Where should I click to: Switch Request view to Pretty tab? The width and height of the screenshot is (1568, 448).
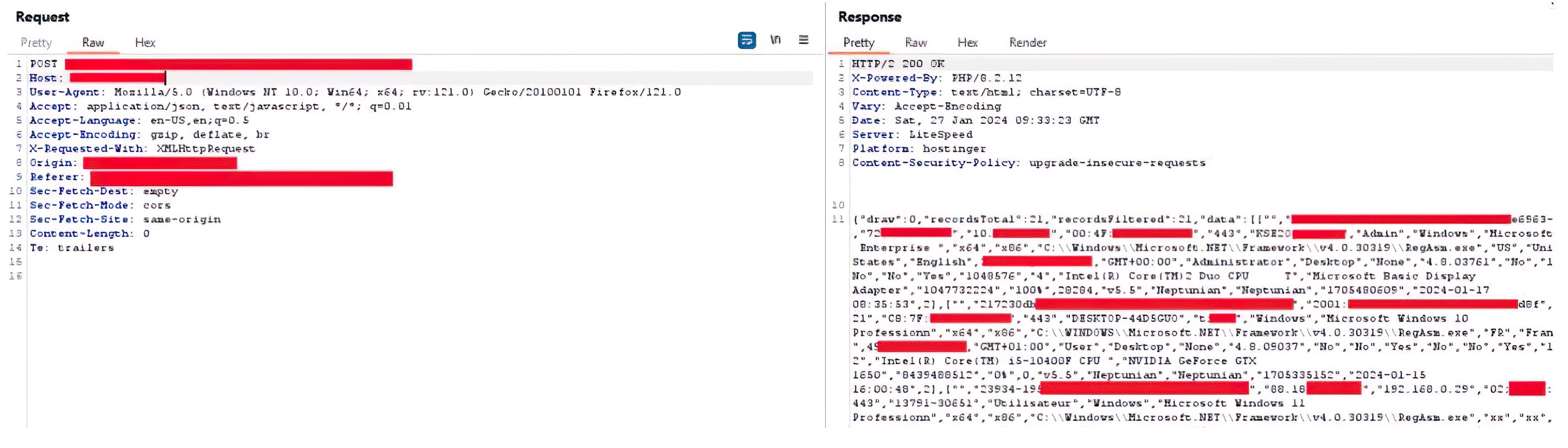pos(36,42)
